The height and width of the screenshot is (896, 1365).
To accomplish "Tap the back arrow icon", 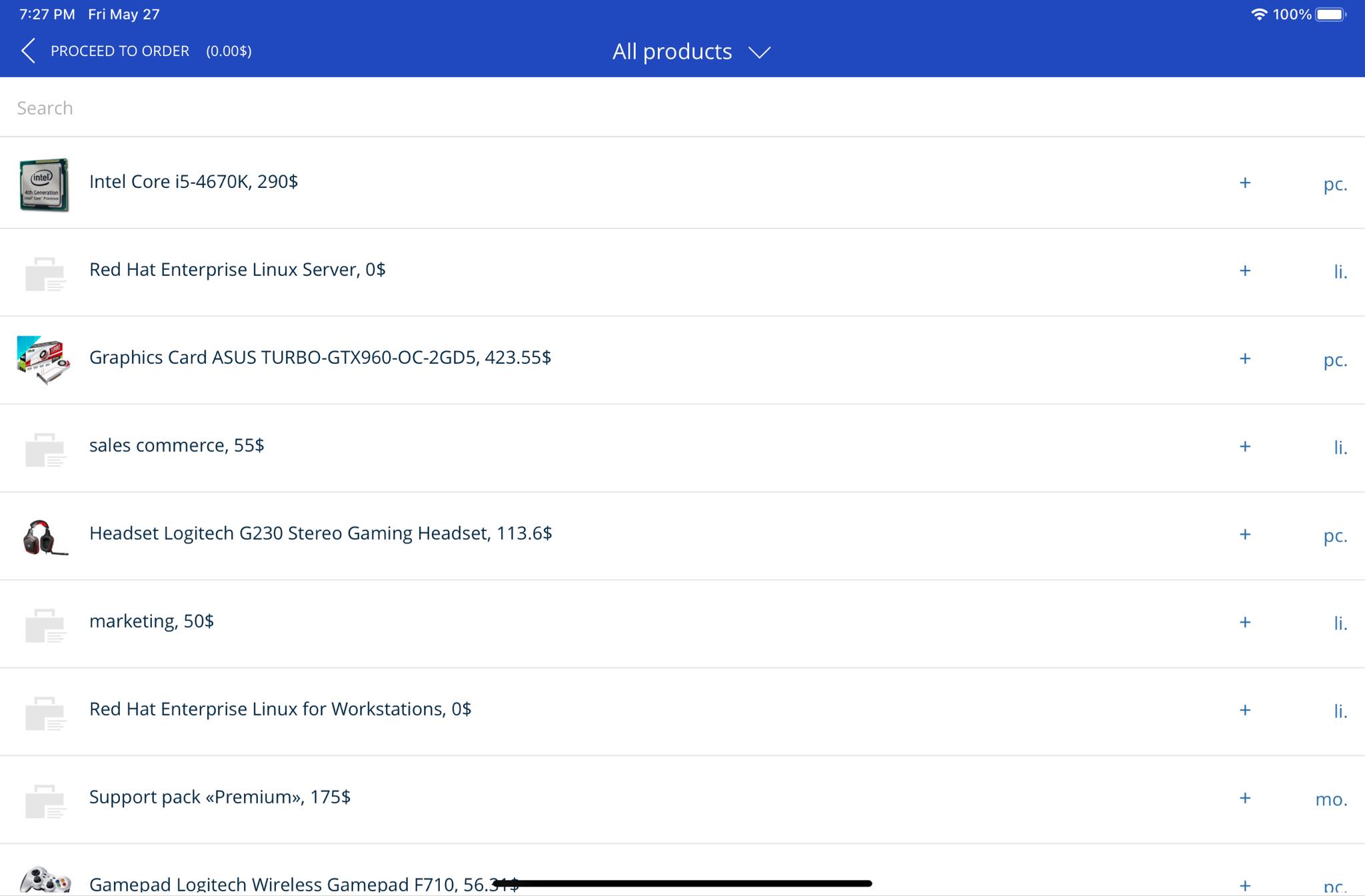I will coord(28,51).
